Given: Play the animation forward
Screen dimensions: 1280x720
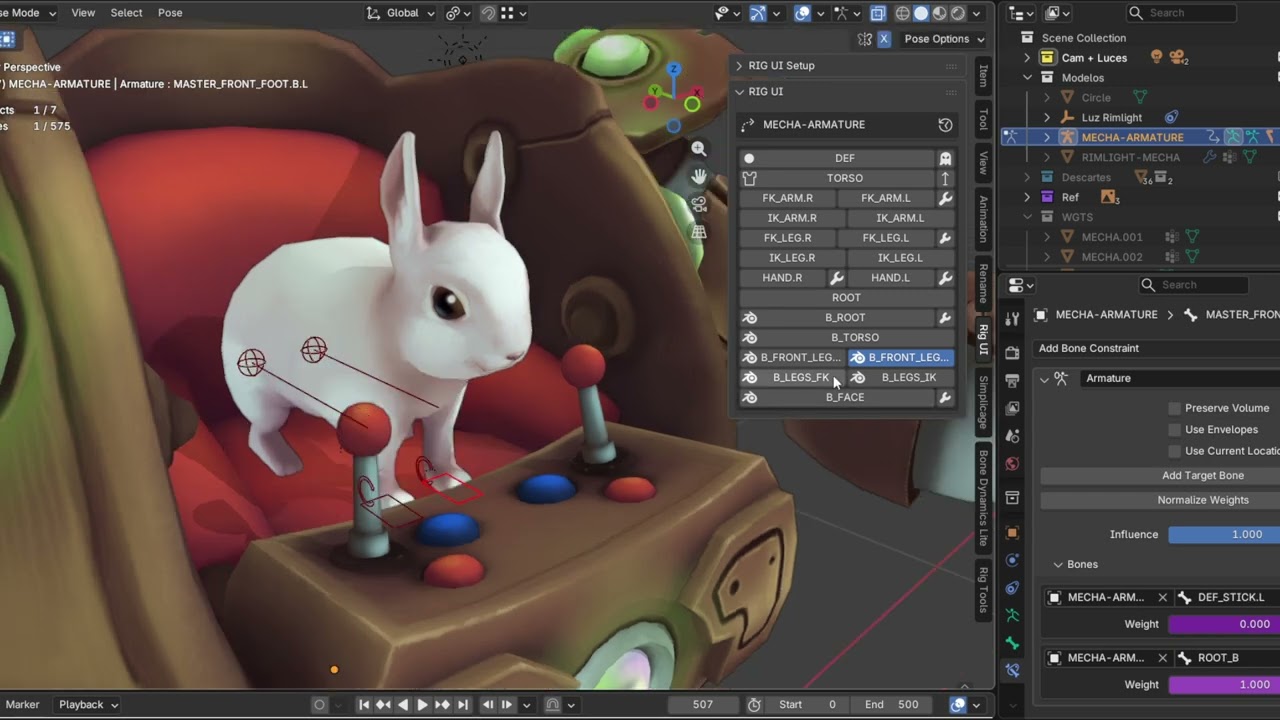Looking at the screenshot, I should 422,705.
